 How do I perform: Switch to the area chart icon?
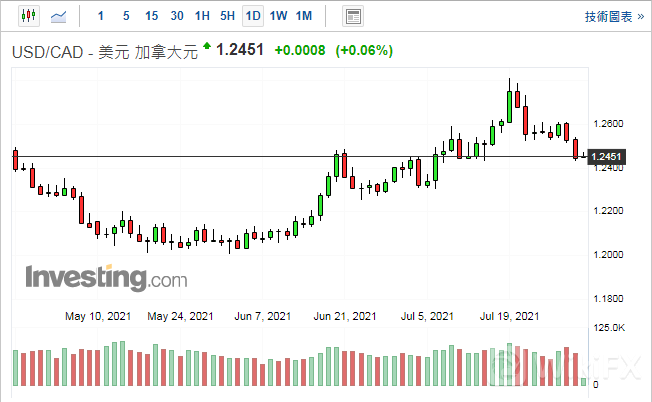coord(60,16)
